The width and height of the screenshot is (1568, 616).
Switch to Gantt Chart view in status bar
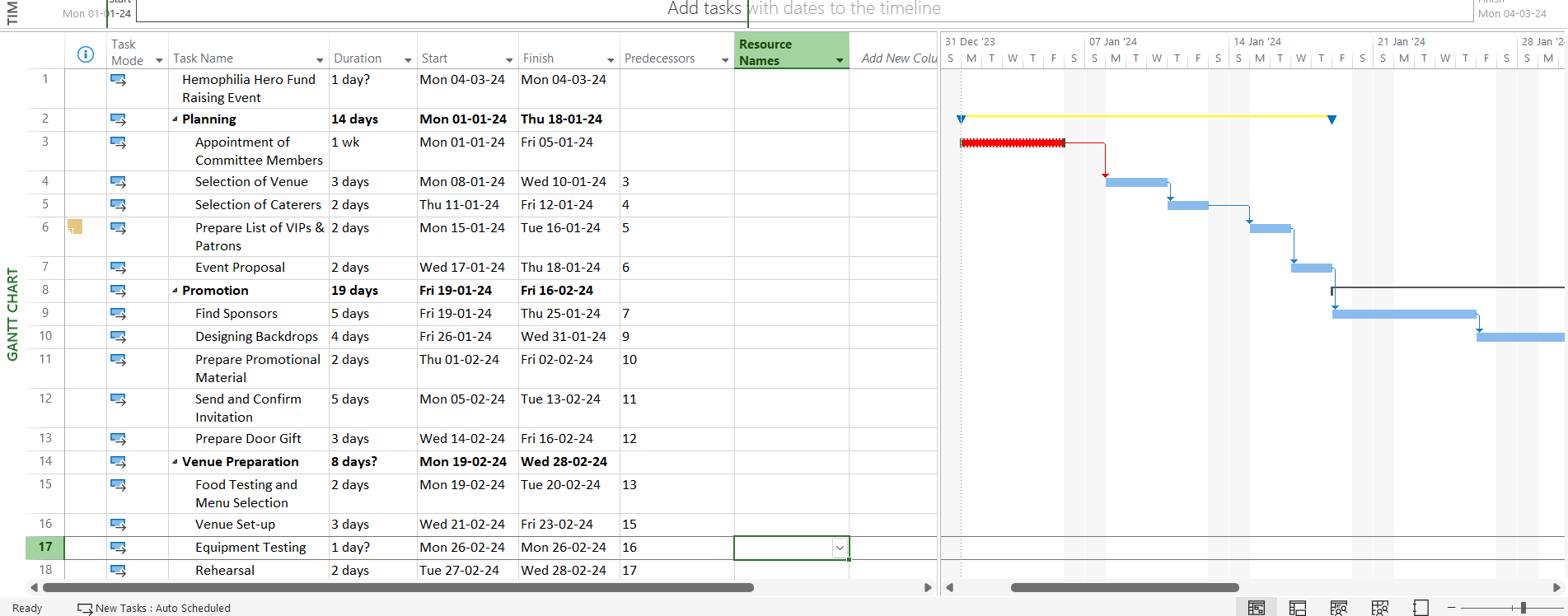1256,608
